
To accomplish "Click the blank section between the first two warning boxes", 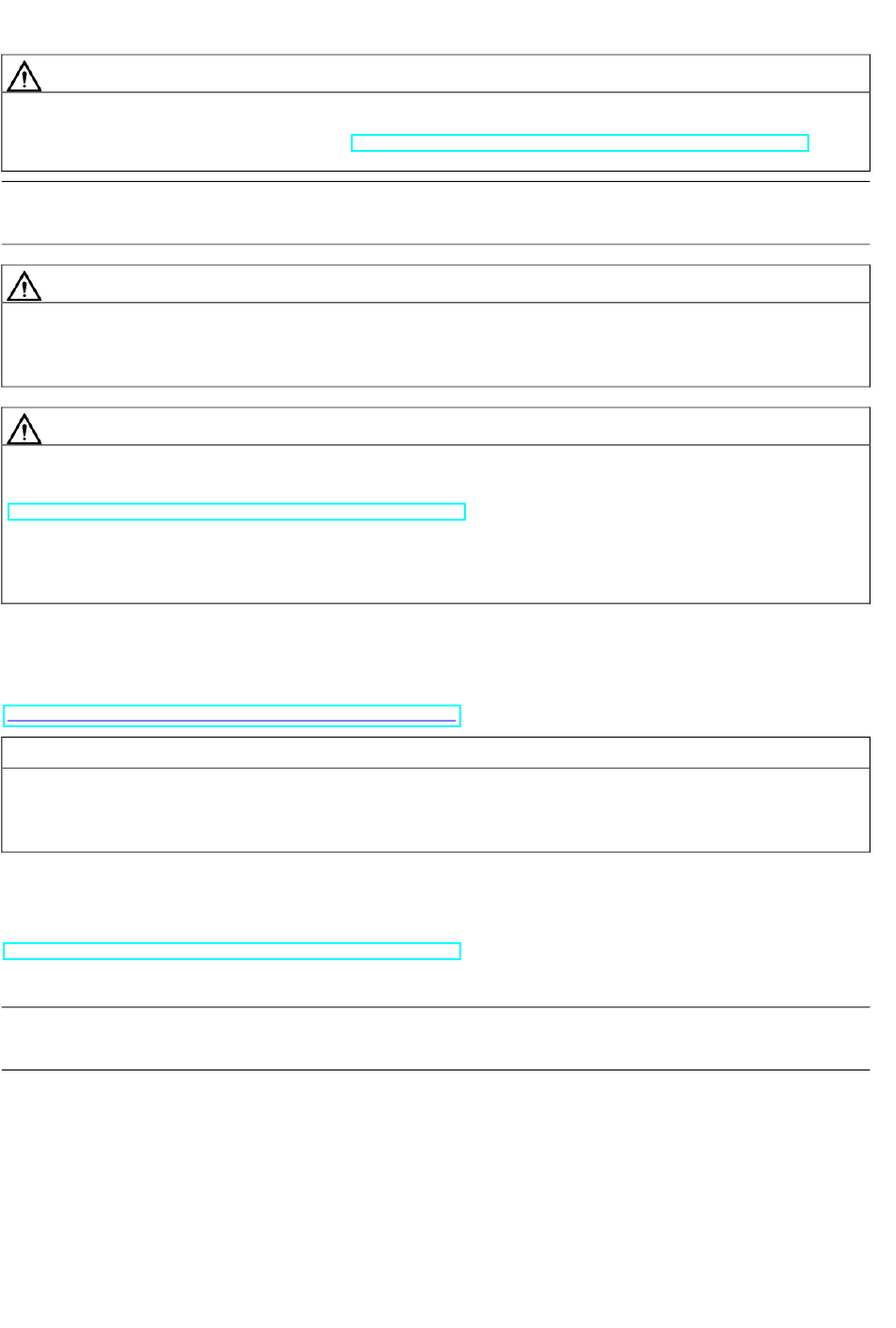I will pyautogui.click(x=436, y=213).
